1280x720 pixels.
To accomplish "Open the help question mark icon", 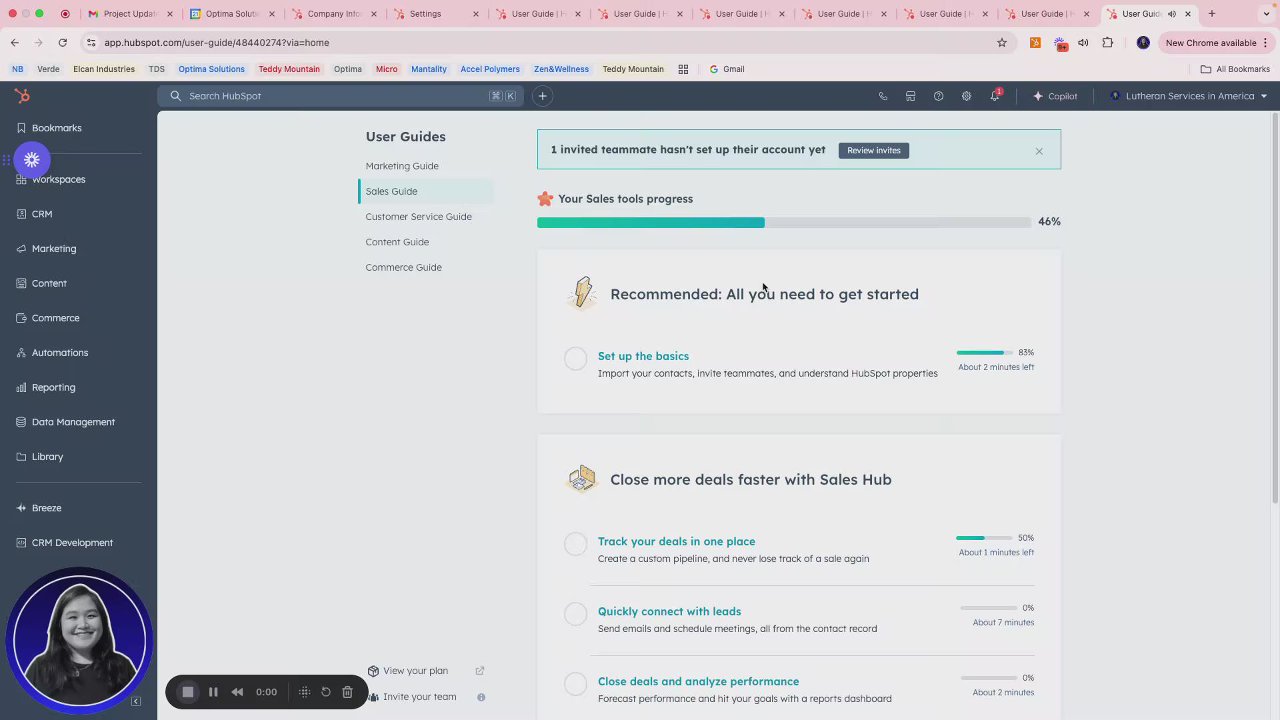I will tap(938, 96).
